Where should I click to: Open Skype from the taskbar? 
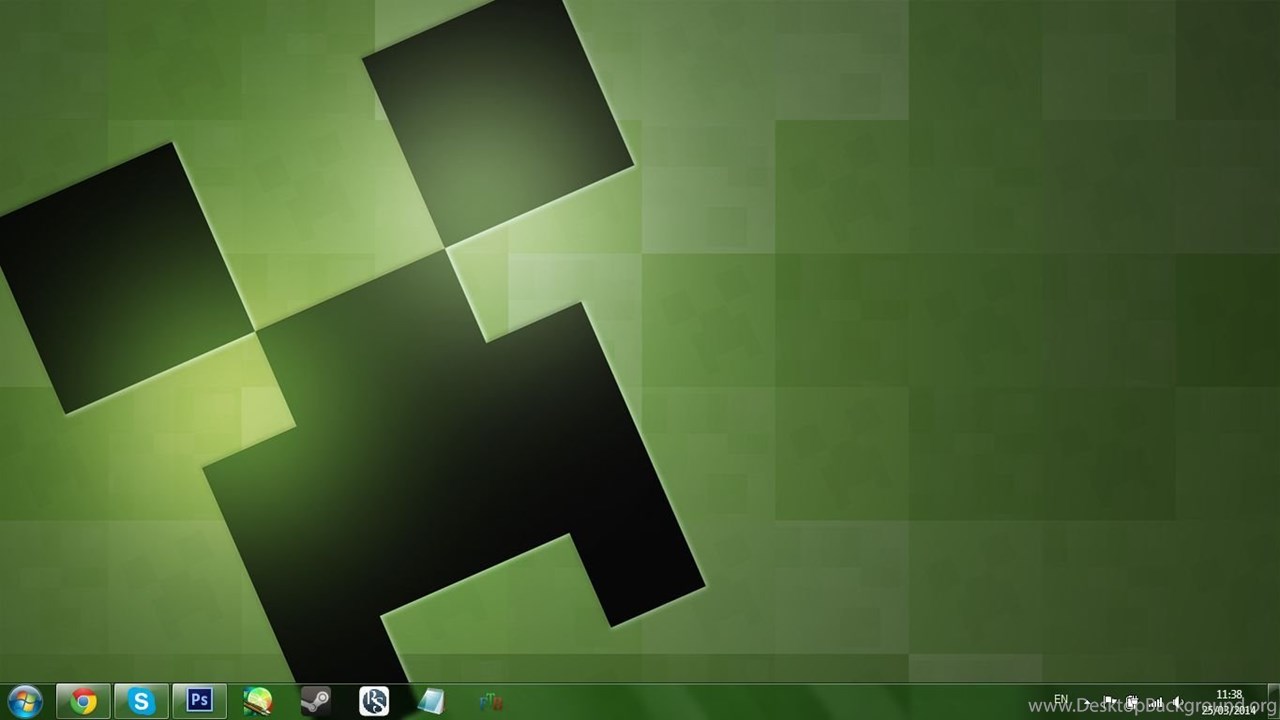pyautogui.click(x=141, y=701)
